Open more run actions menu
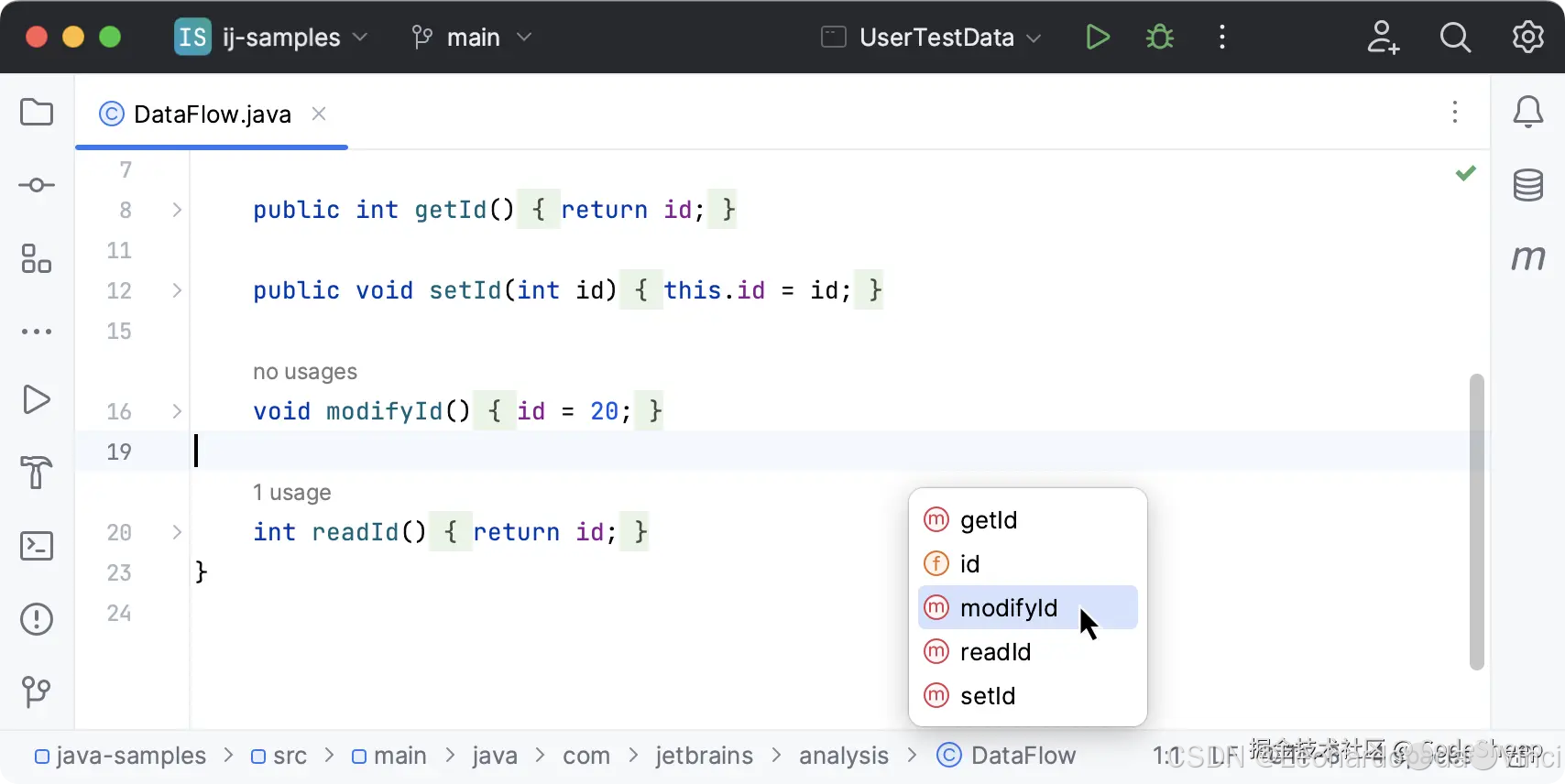The width and height of the screenshot is (1565, 784). (1222, 38)
